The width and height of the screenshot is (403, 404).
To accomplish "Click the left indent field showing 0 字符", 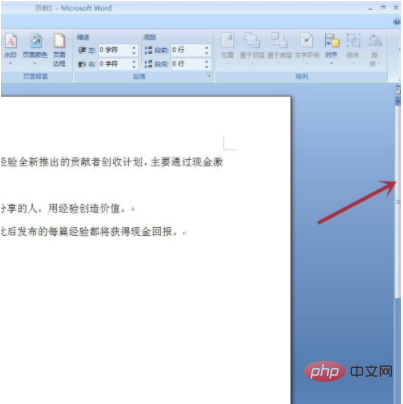I will [115, 50].
